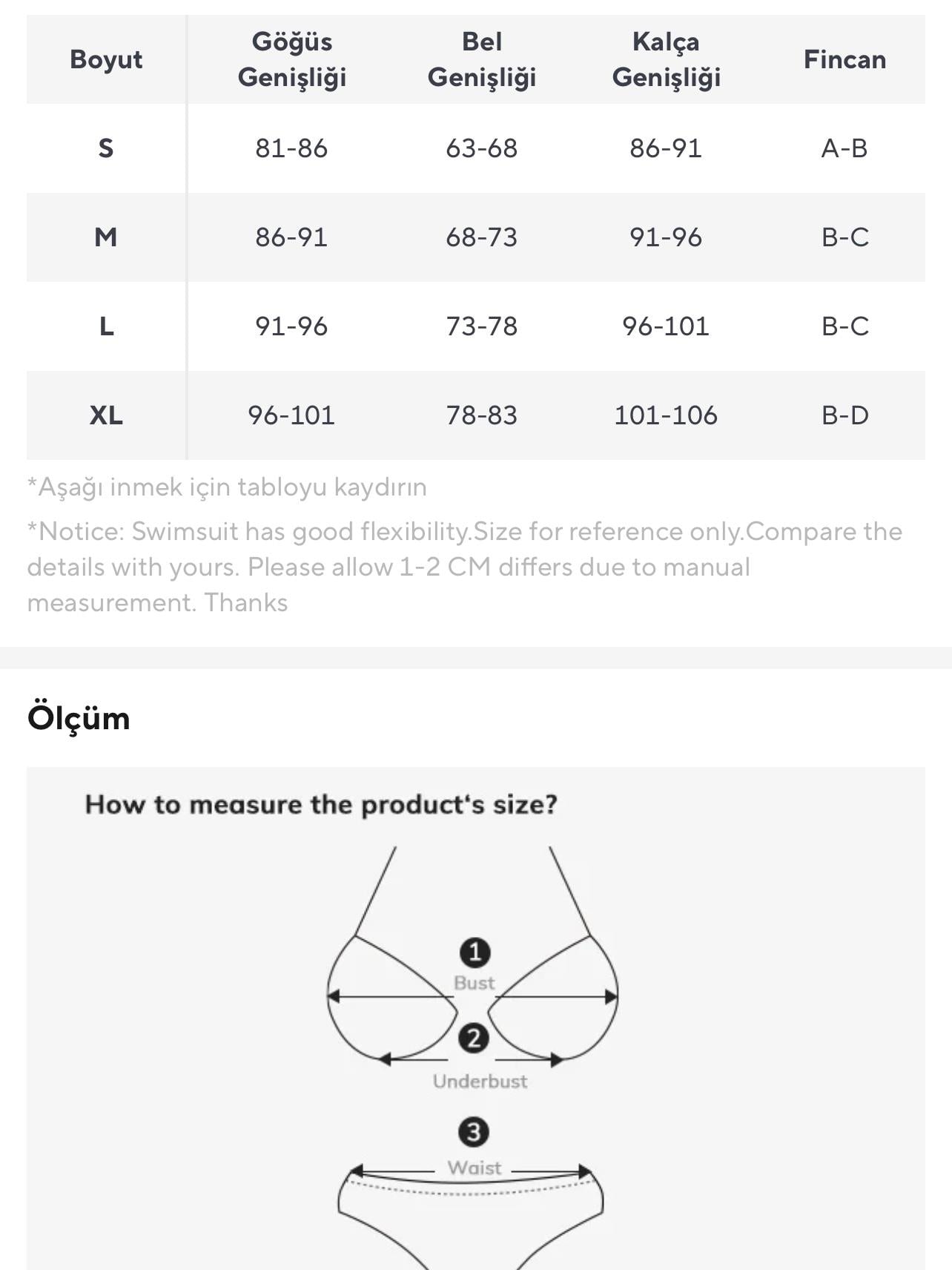
Task: Select the Göğüs Genişliği column header
Action: click(x=291, y=59)
